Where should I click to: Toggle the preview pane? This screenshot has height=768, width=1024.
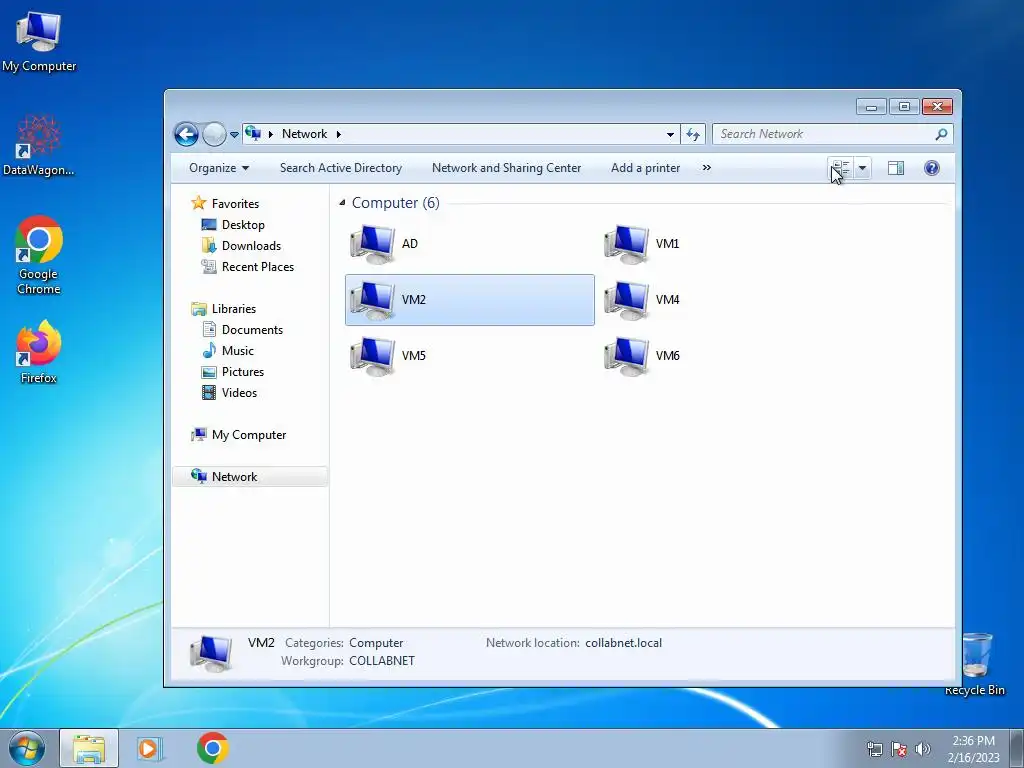[x=896, y=168]
